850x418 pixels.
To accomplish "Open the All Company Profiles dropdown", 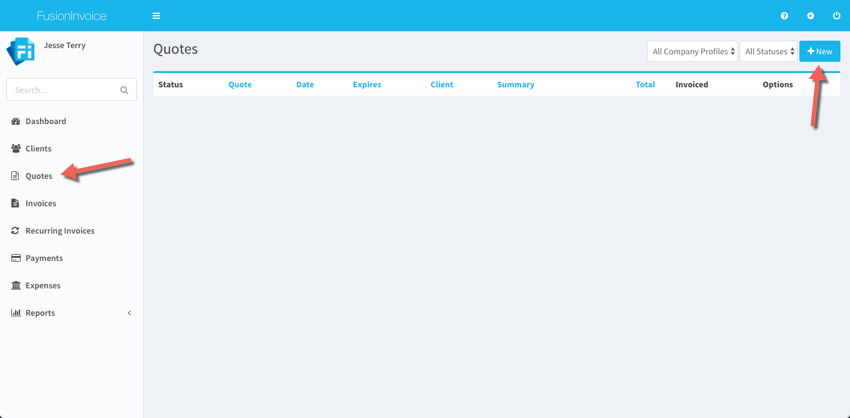I will (x=692, y=52).
